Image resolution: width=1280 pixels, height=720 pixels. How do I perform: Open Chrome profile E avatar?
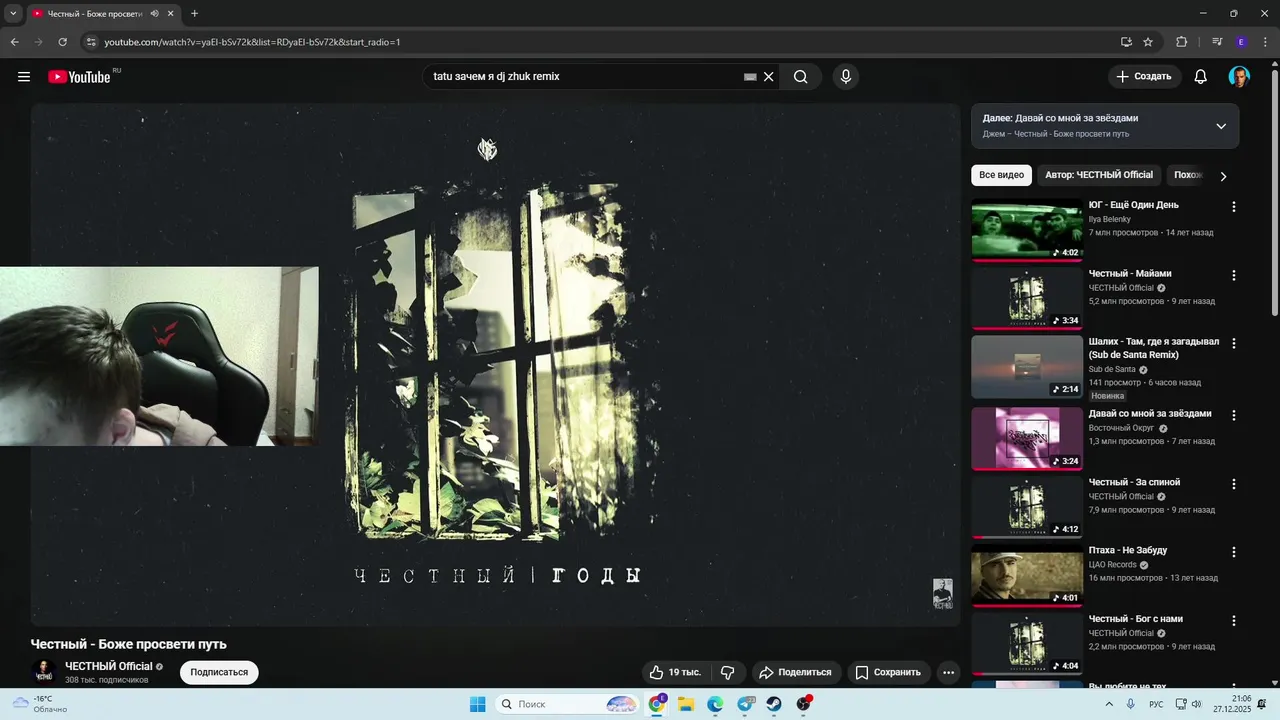coord(1241,42)
